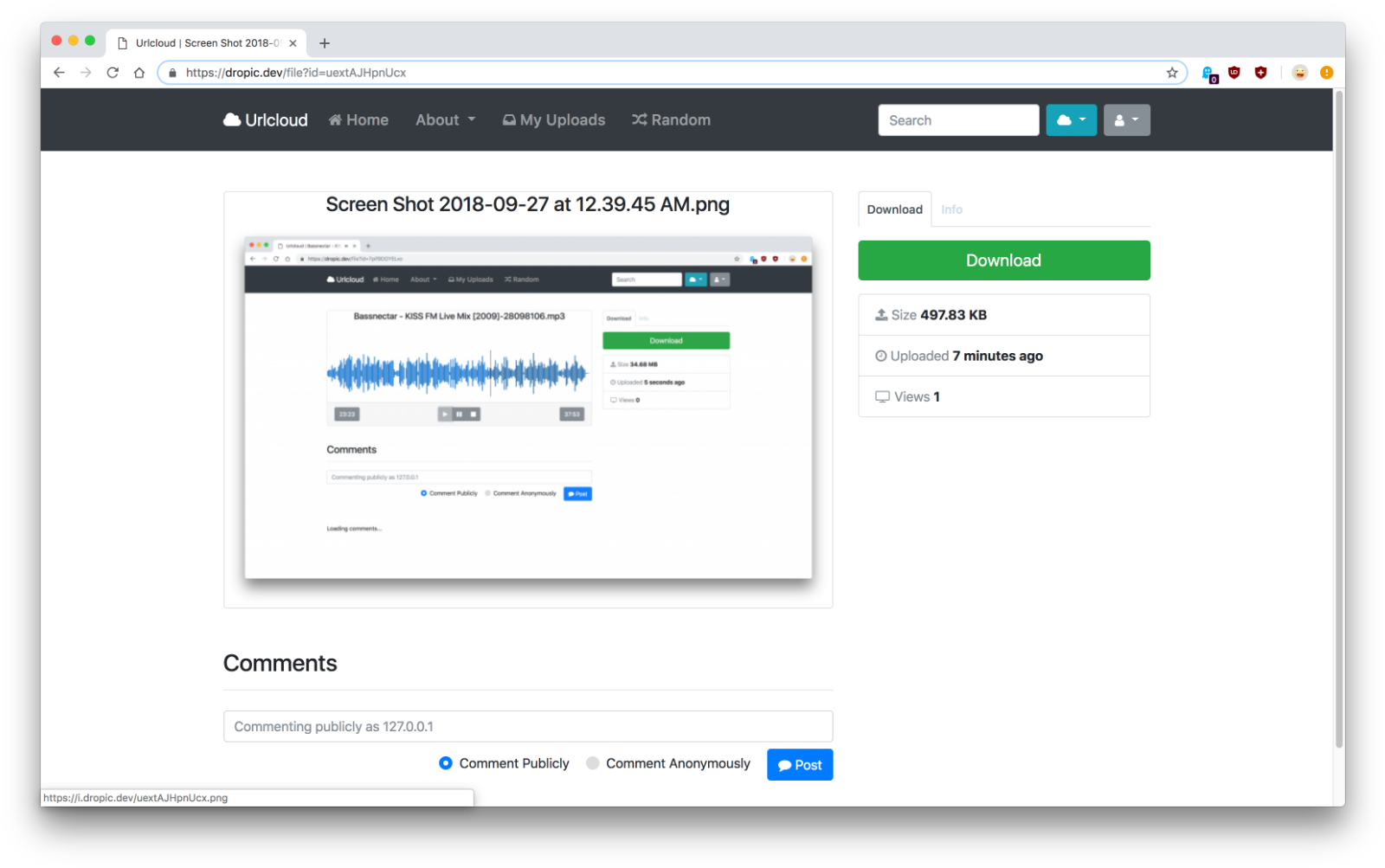Open the blue cloud upload dropdown
Image resolution: width=1385 pixels, height=868 pixels.
point(1071,120)
